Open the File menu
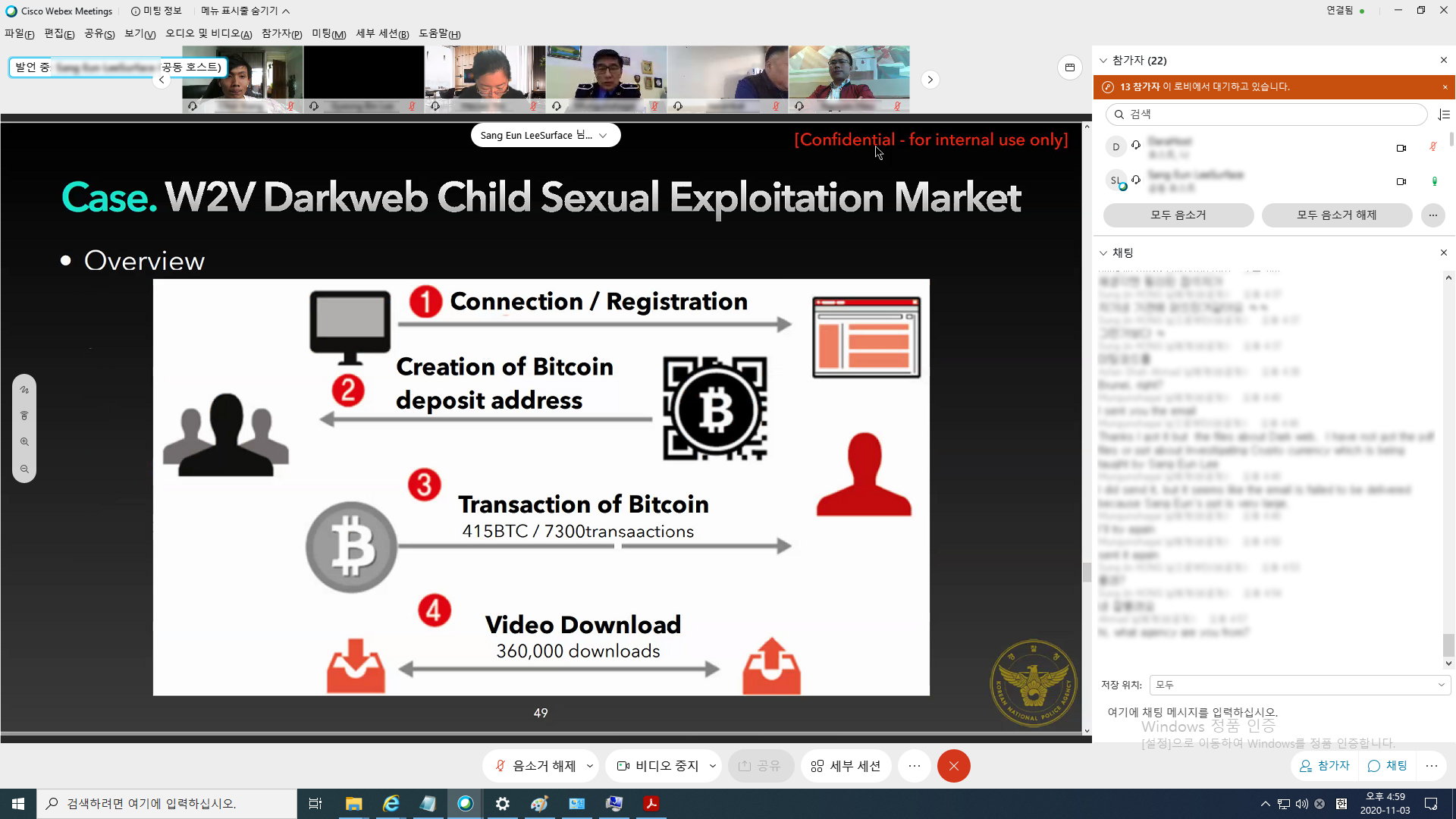The width and height of the screenshot is (1456, 819). (20, 33)
